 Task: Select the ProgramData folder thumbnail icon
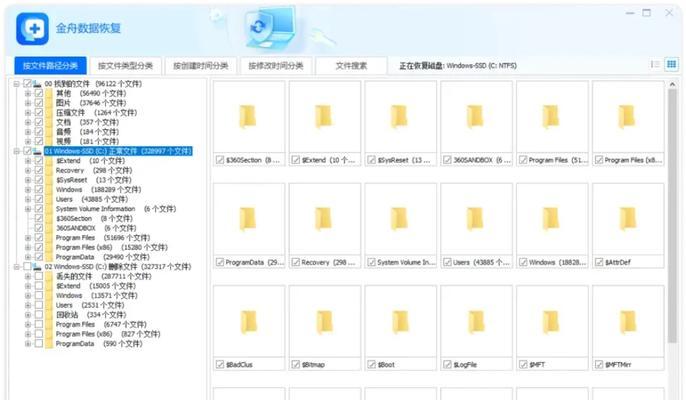pyautogui.click(x=248, y=219)
